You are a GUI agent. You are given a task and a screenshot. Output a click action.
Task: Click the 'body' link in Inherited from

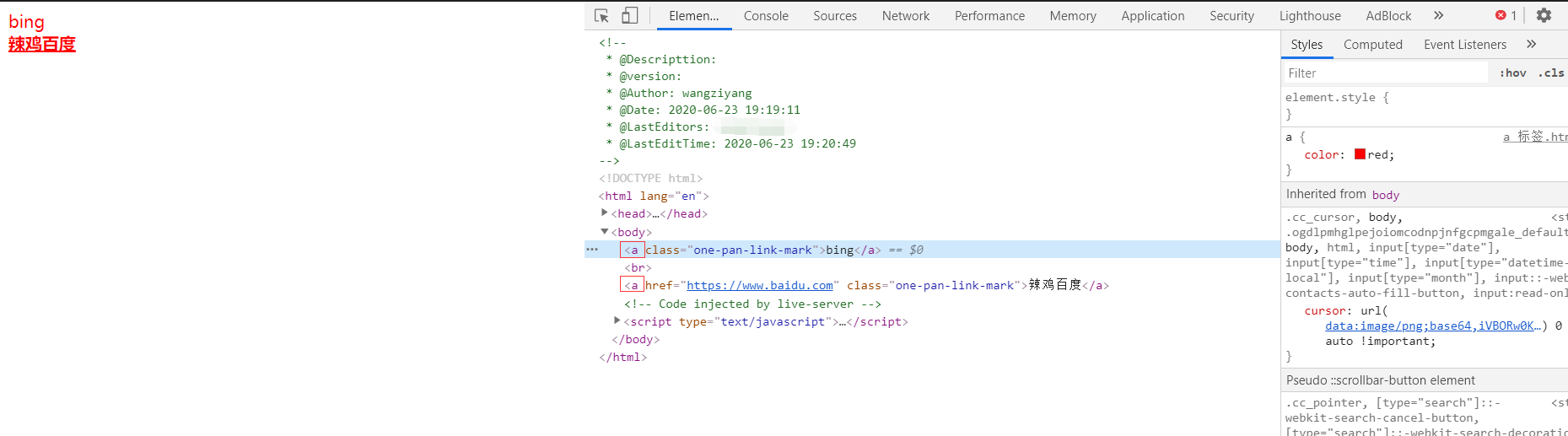[x=1385, y=195]
